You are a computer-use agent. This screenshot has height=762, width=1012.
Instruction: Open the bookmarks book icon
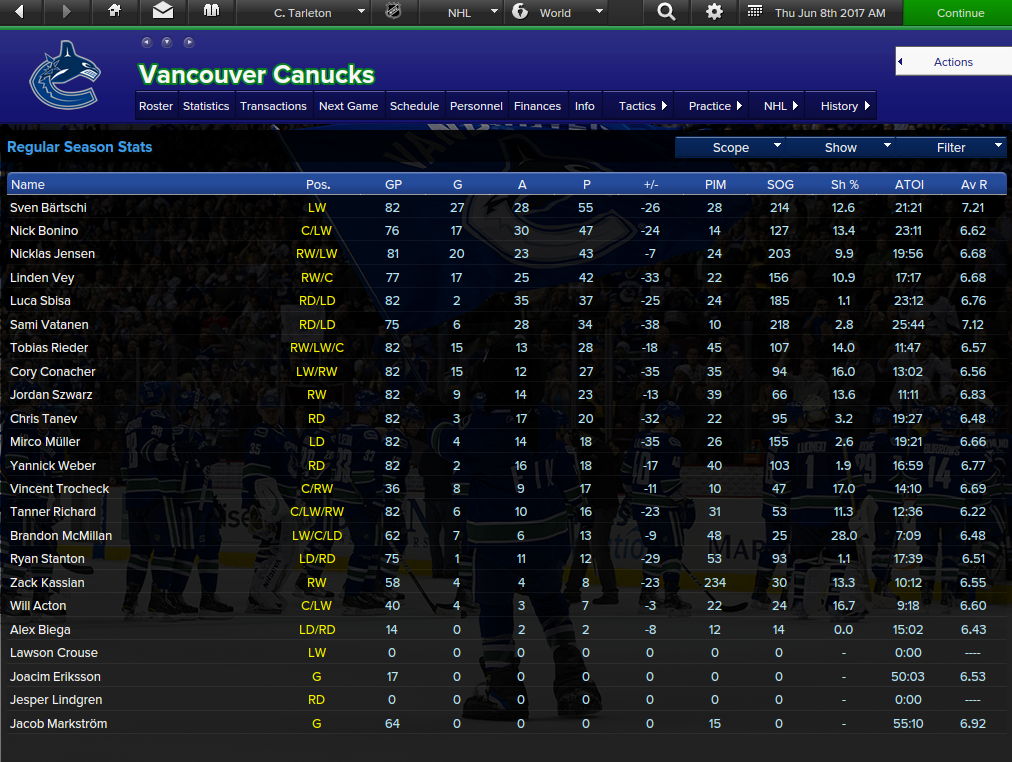tap(211, 11)
